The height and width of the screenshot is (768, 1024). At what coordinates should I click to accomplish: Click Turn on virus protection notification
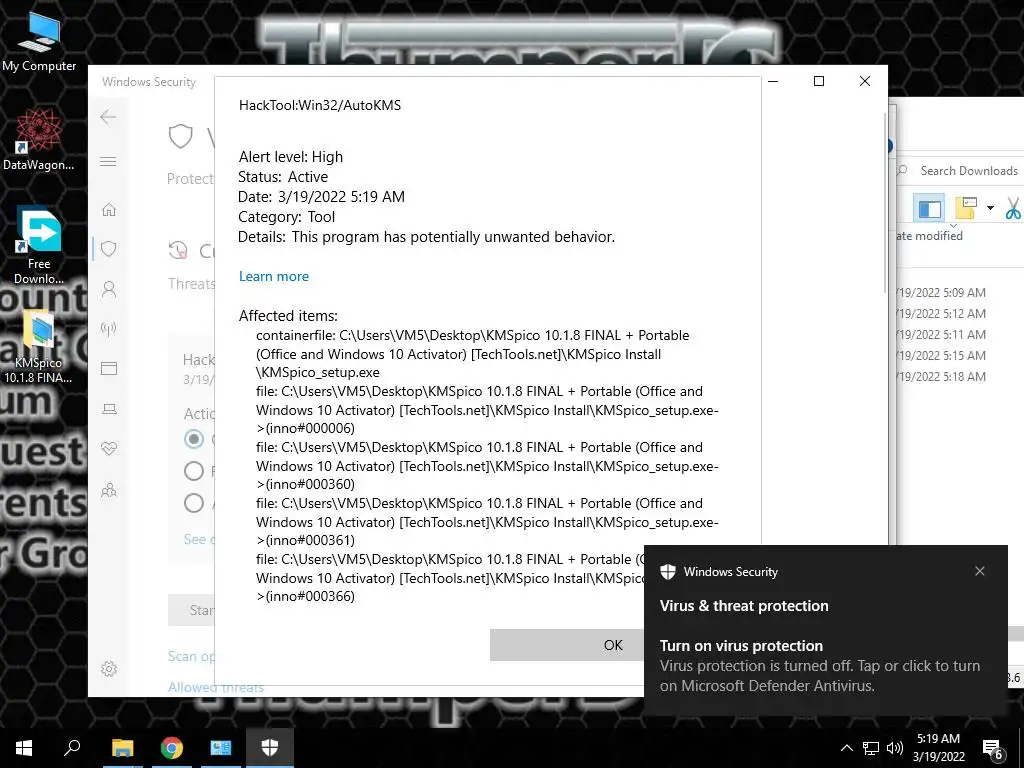825,631
